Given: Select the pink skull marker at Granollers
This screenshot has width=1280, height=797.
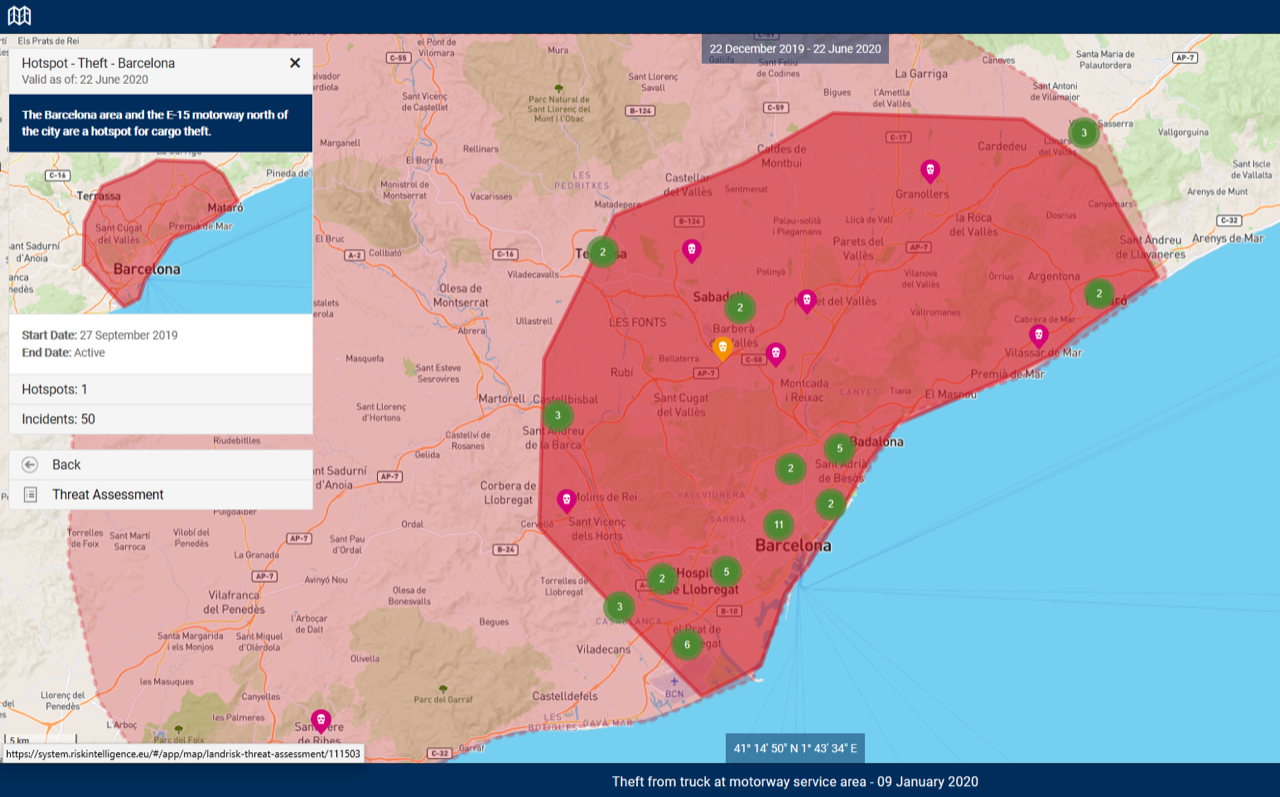Looking at the screenshot, I should 930,172.
